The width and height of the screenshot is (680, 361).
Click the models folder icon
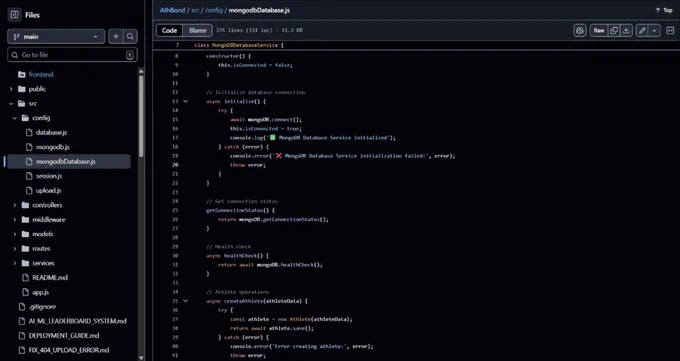[25, 234]
